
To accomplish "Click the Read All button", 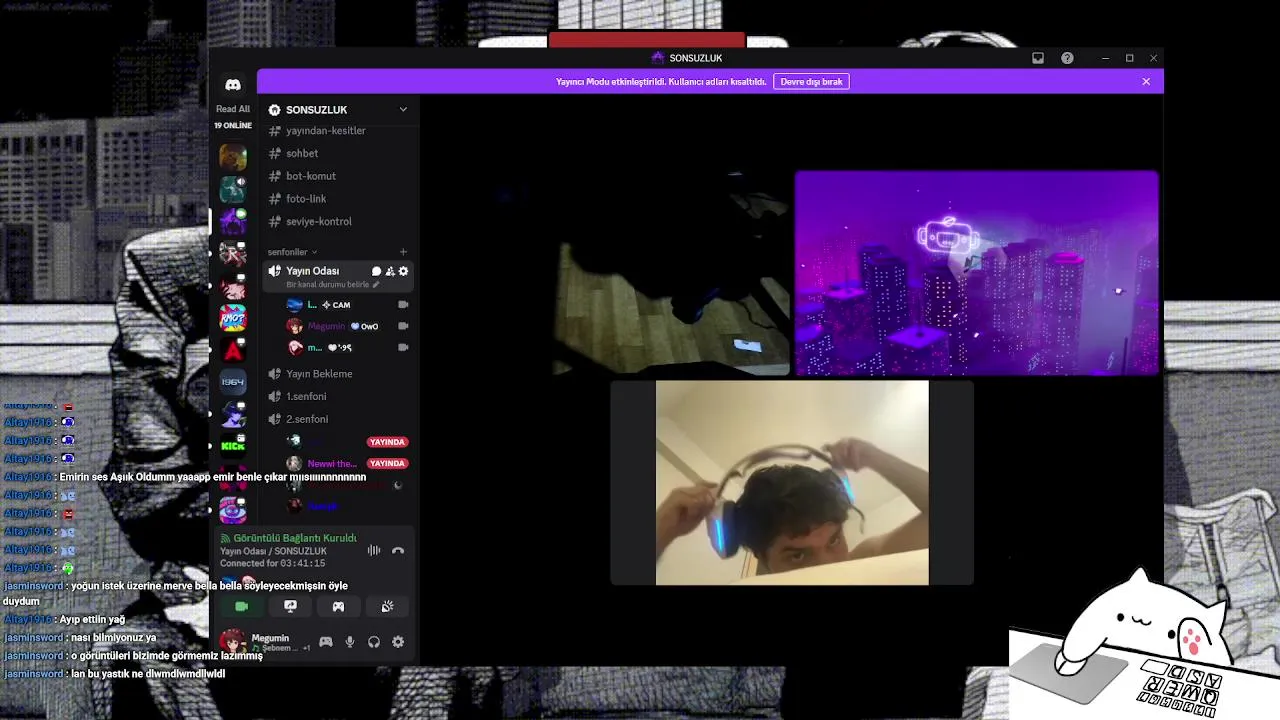I will [233, 109].
